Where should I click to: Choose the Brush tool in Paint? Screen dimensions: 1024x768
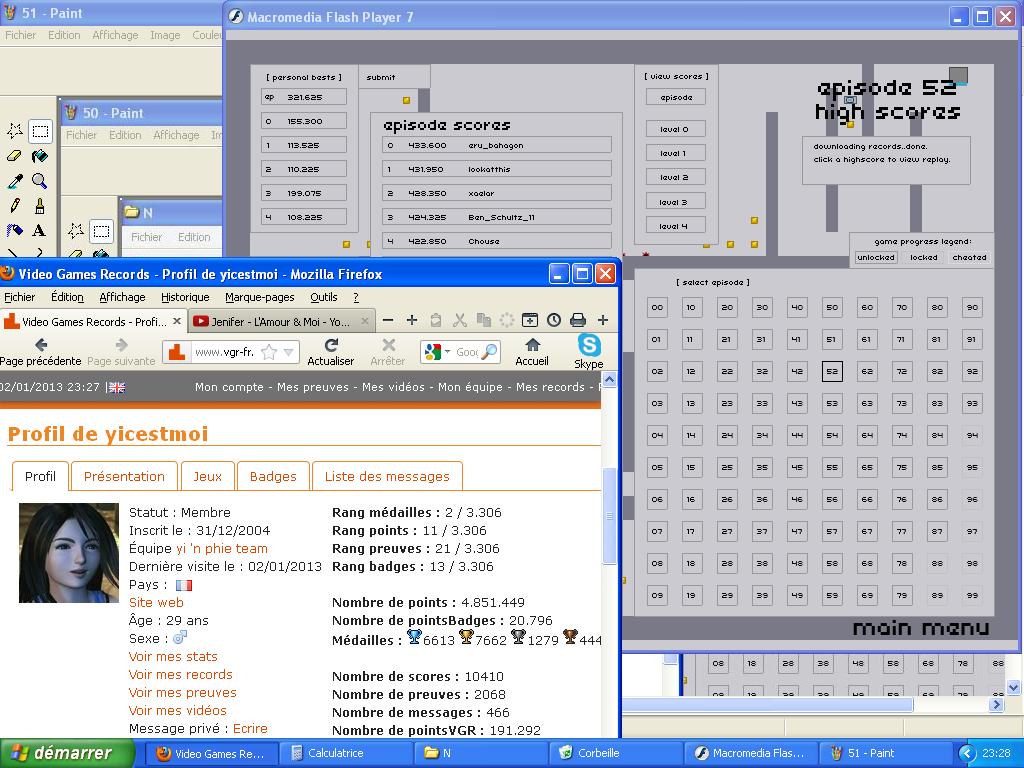(40, 206)
